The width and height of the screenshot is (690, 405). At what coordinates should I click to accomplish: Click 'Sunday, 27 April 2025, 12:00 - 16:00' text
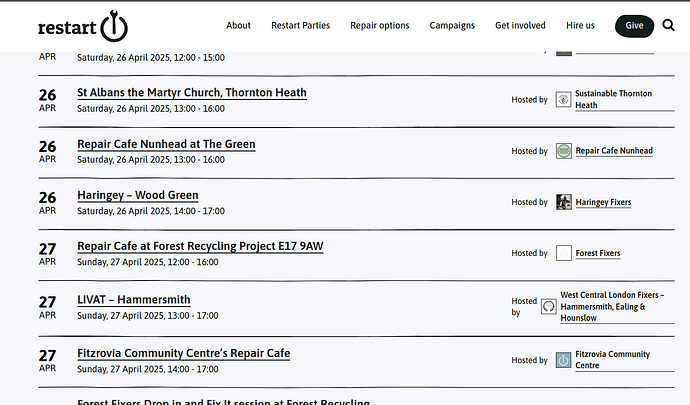click(148, 262)
